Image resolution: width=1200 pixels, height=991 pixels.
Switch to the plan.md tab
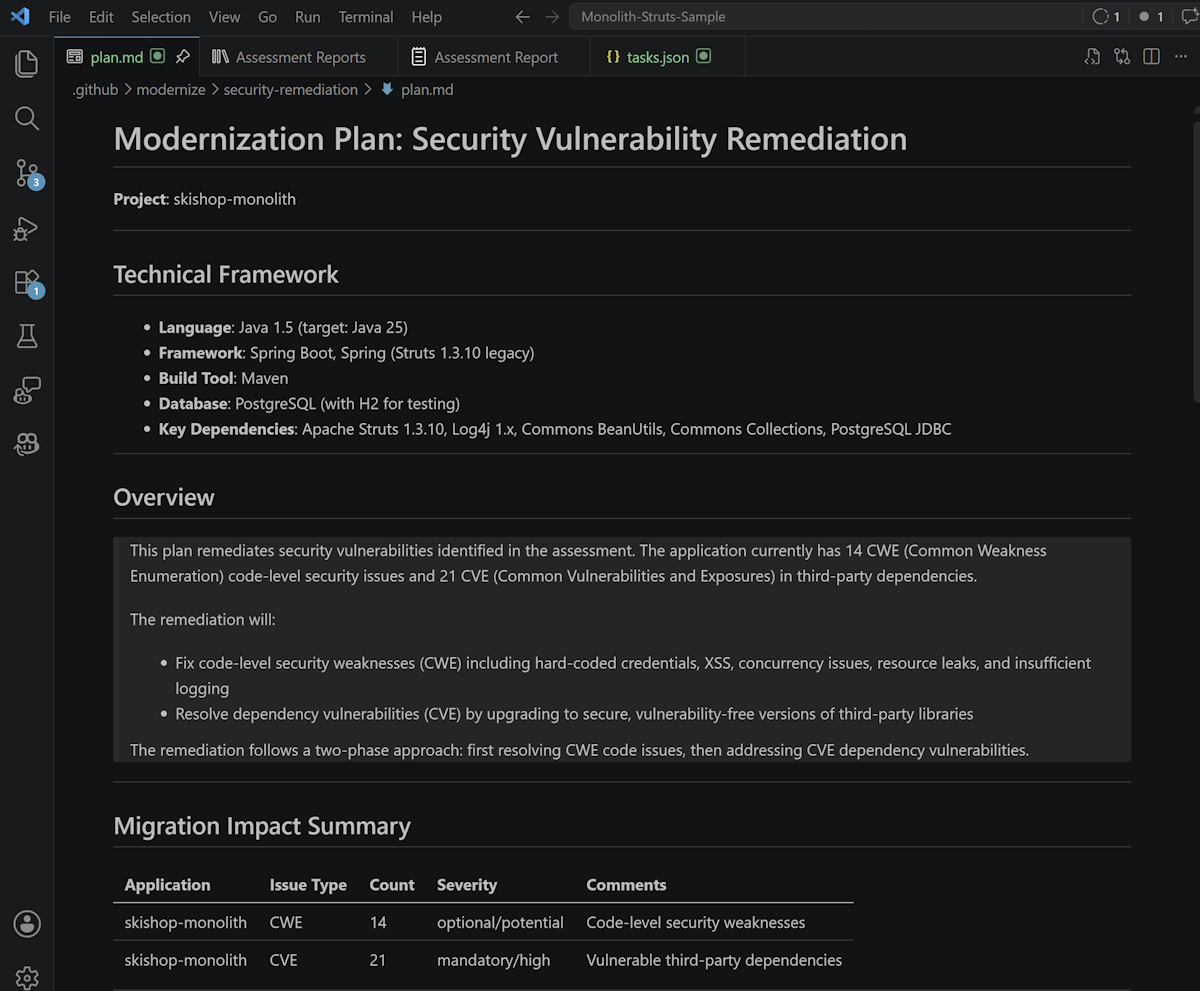click(x=127, y=57)
